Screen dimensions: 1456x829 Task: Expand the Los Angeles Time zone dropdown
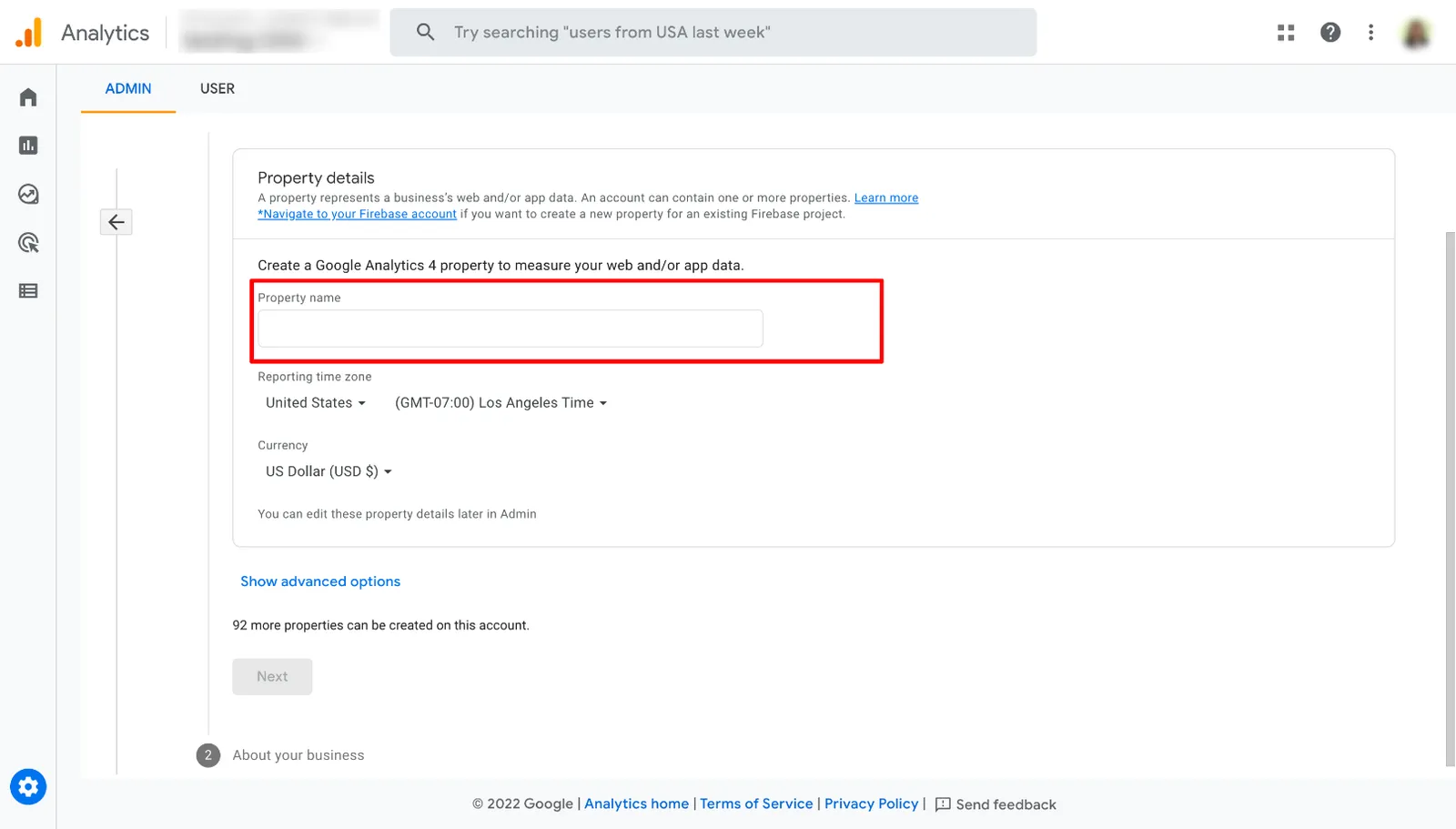pos(500,403)
